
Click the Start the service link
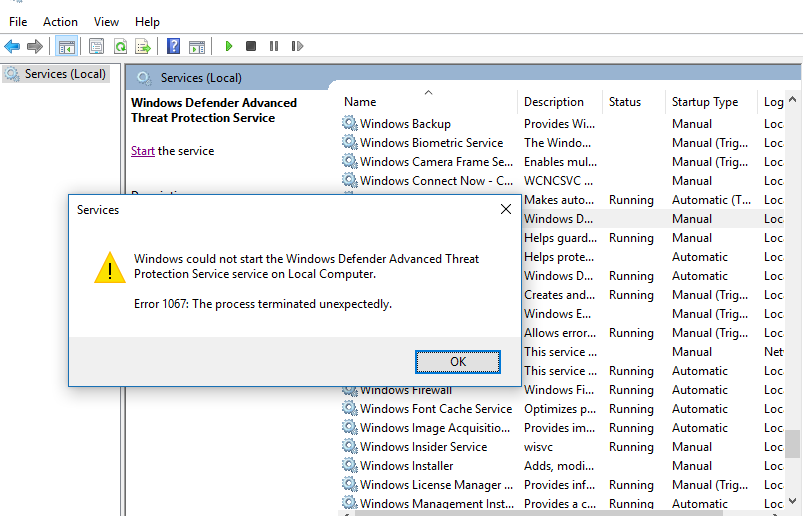[x=142, y=151]
